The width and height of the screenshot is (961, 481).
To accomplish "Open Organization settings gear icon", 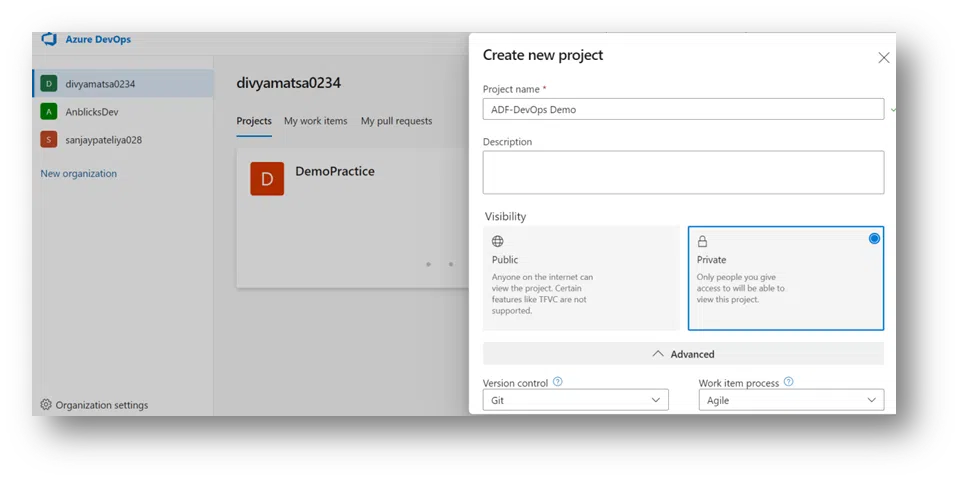I will (x=46, y=405).
